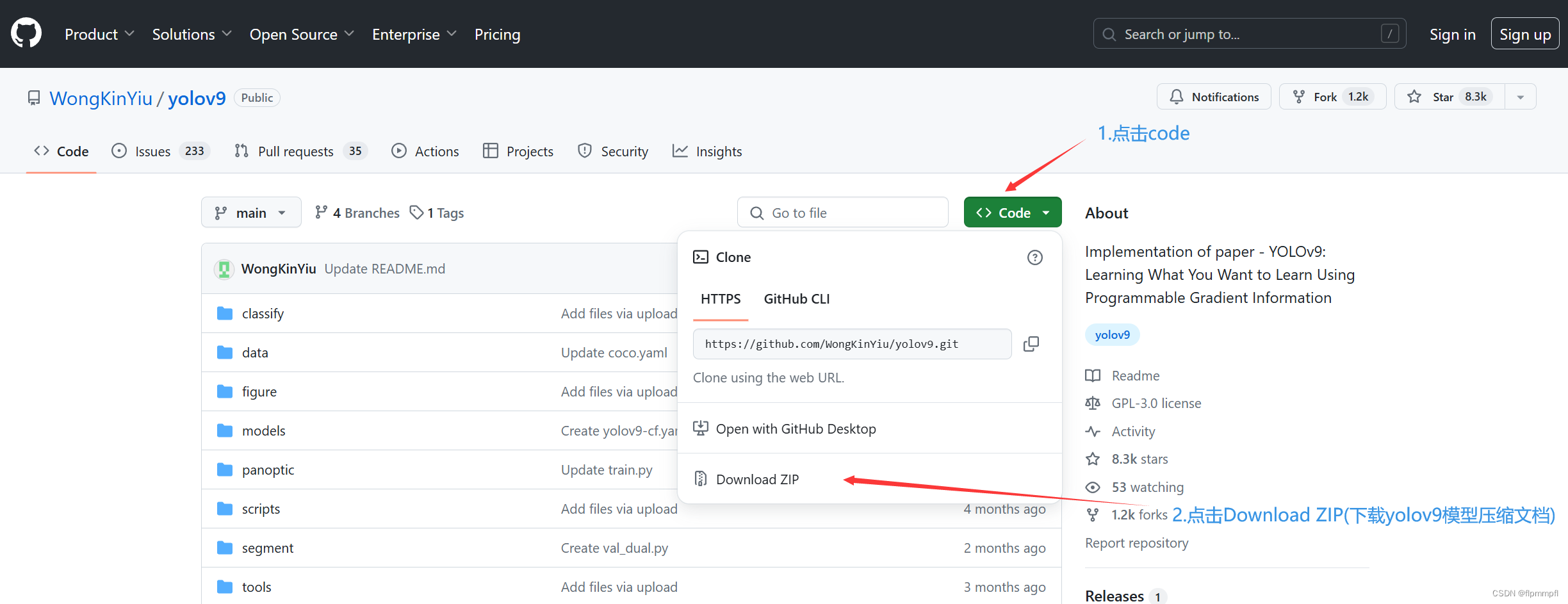1568x604 pixels.
Task: Open star lists dropdown arrow
Action: point(1520,97)
